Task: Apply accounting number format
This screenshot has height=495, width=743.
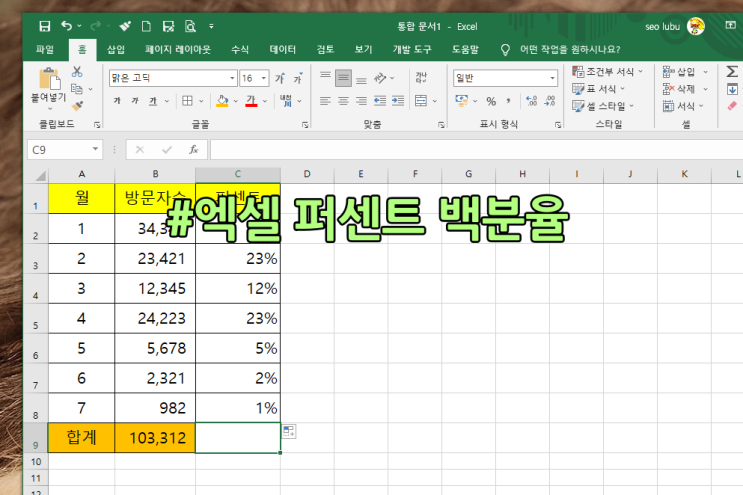Action: click(x=462, y=100)
